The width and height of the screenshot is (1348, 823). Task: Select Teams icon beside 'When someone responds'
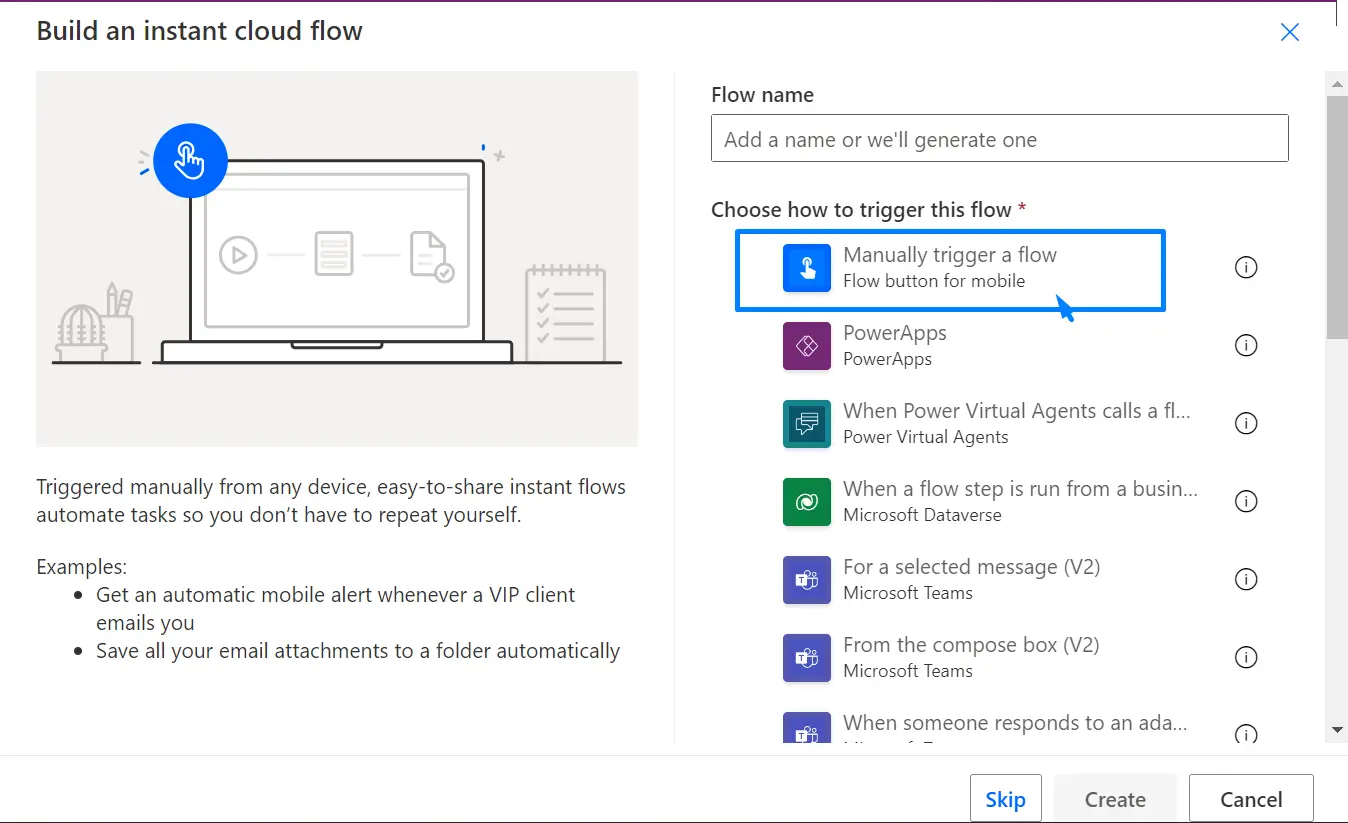[x=807, y=727]
